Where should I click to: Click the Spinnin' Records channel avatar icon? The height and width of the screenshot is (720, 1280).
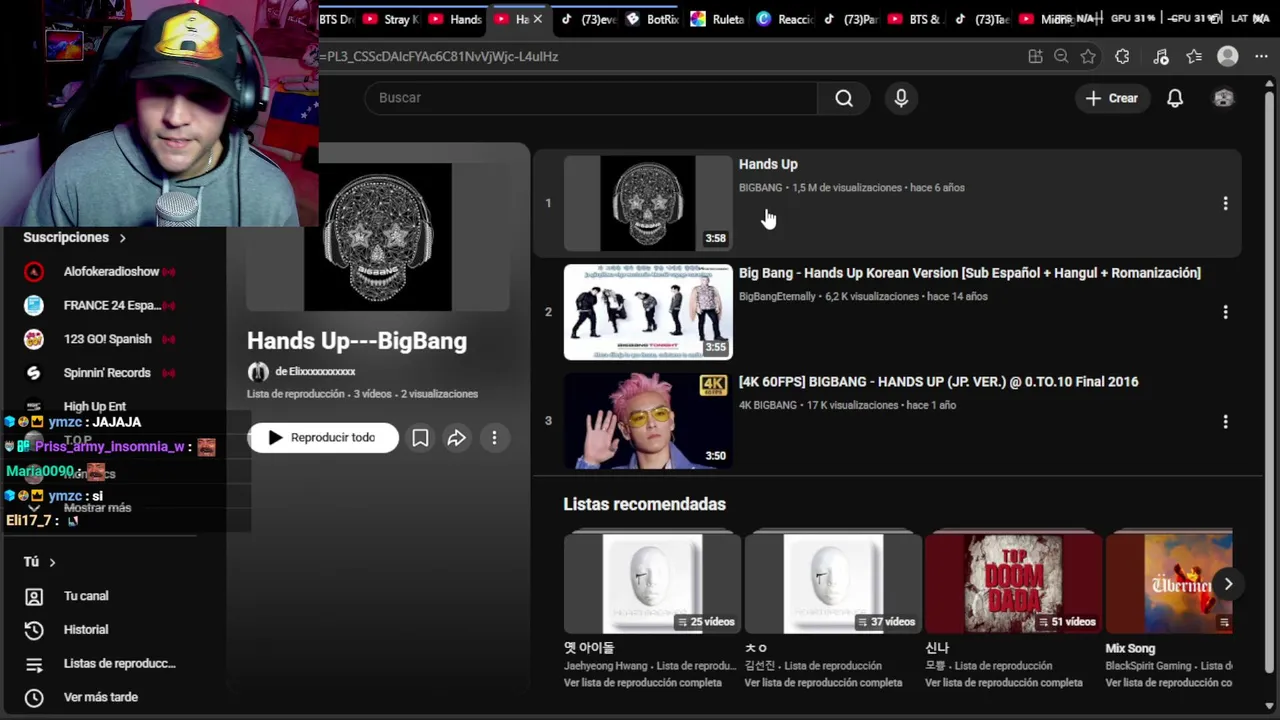pyautogui.click(x=34, y=373)
